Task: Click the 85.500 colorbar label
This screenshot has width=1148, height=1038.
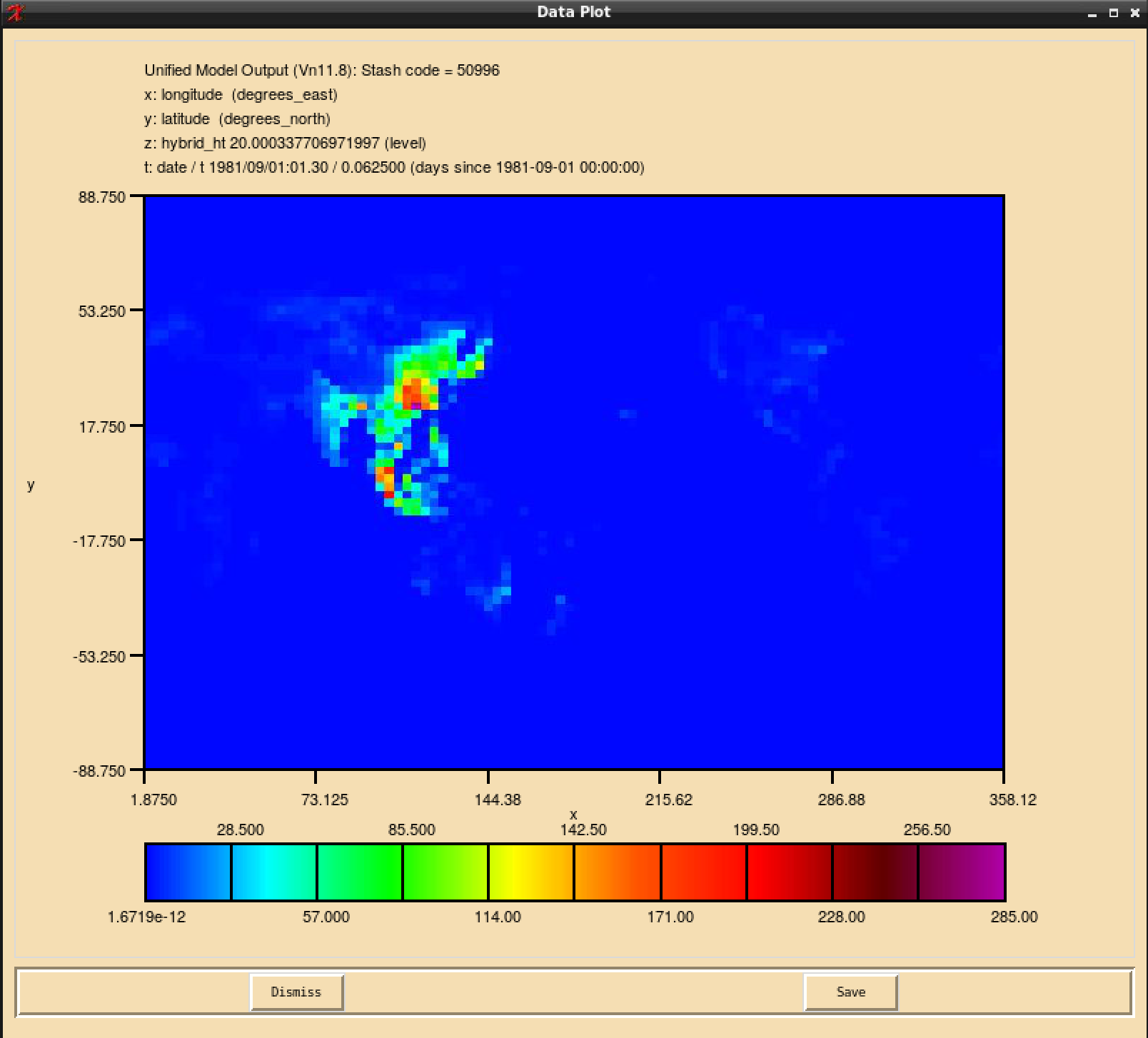Action: click(412, 830)
